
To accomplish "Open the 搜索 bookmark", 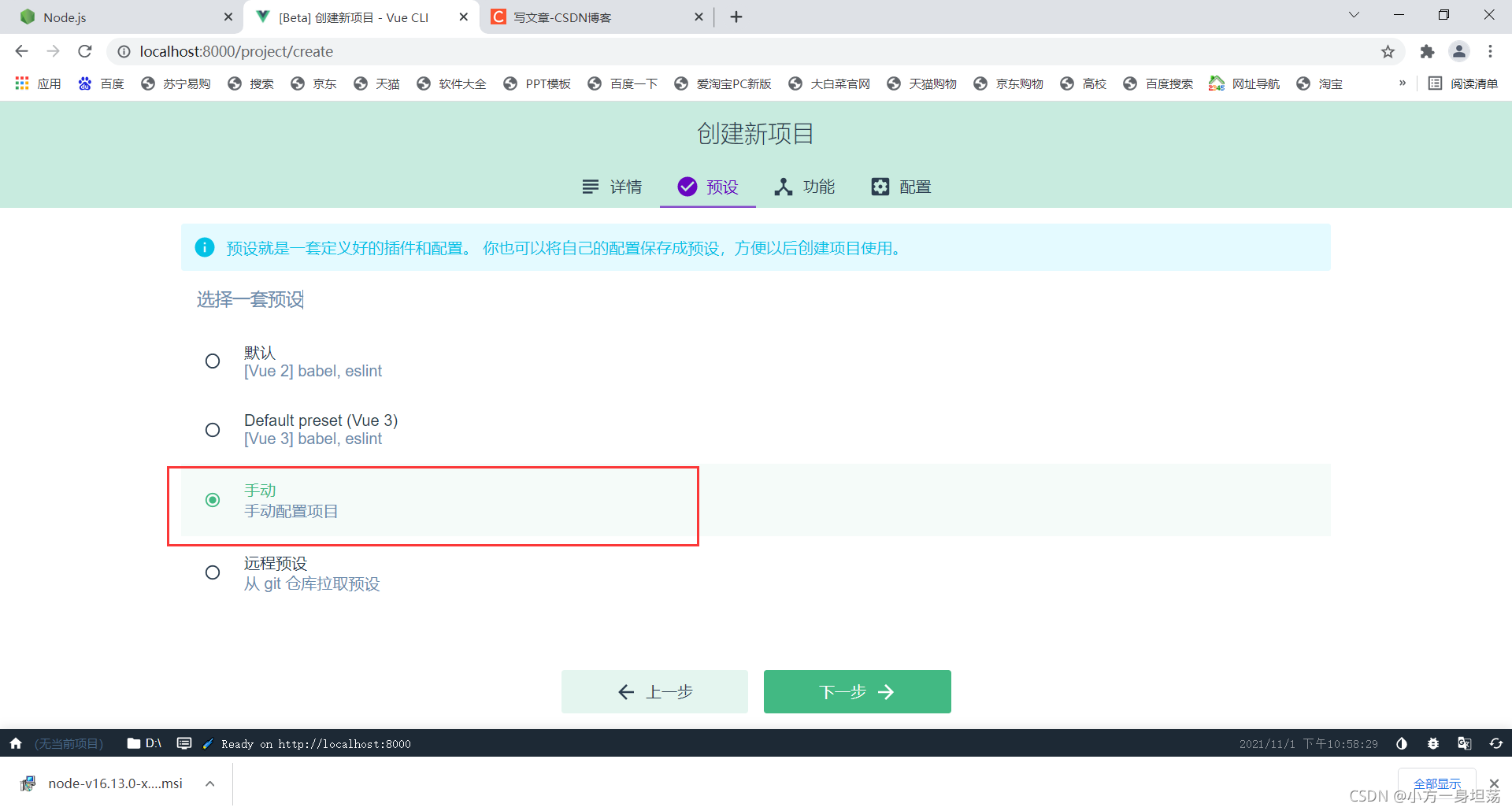I will tap(250, 83).
